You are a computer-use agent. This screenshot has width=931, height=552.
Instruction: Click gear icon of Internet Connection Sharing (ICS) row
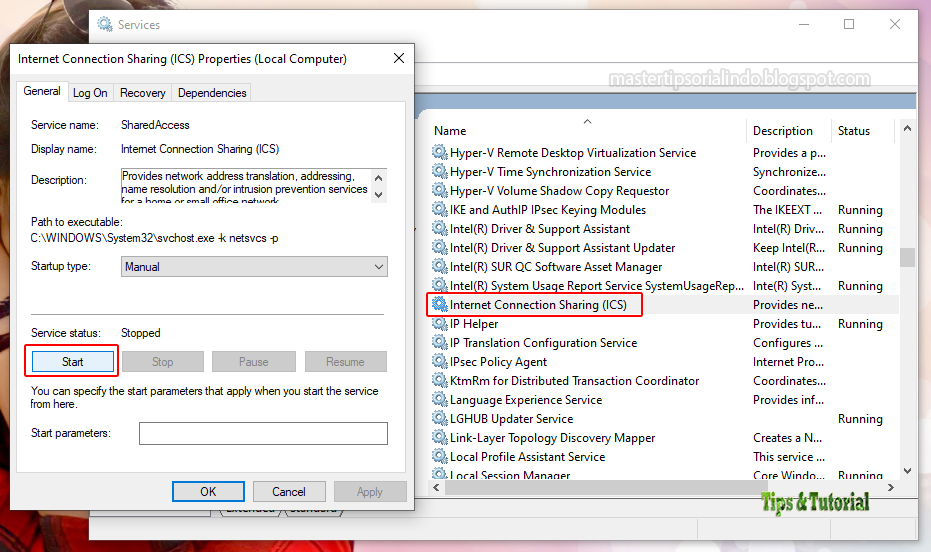(439, 304)
